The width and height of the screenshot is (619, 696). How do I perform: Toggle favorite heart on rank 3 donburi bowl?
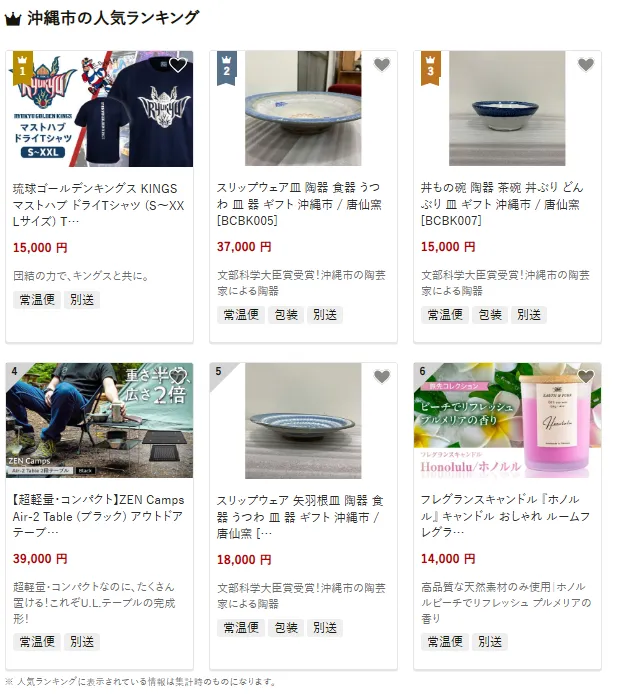coord(586,65)
